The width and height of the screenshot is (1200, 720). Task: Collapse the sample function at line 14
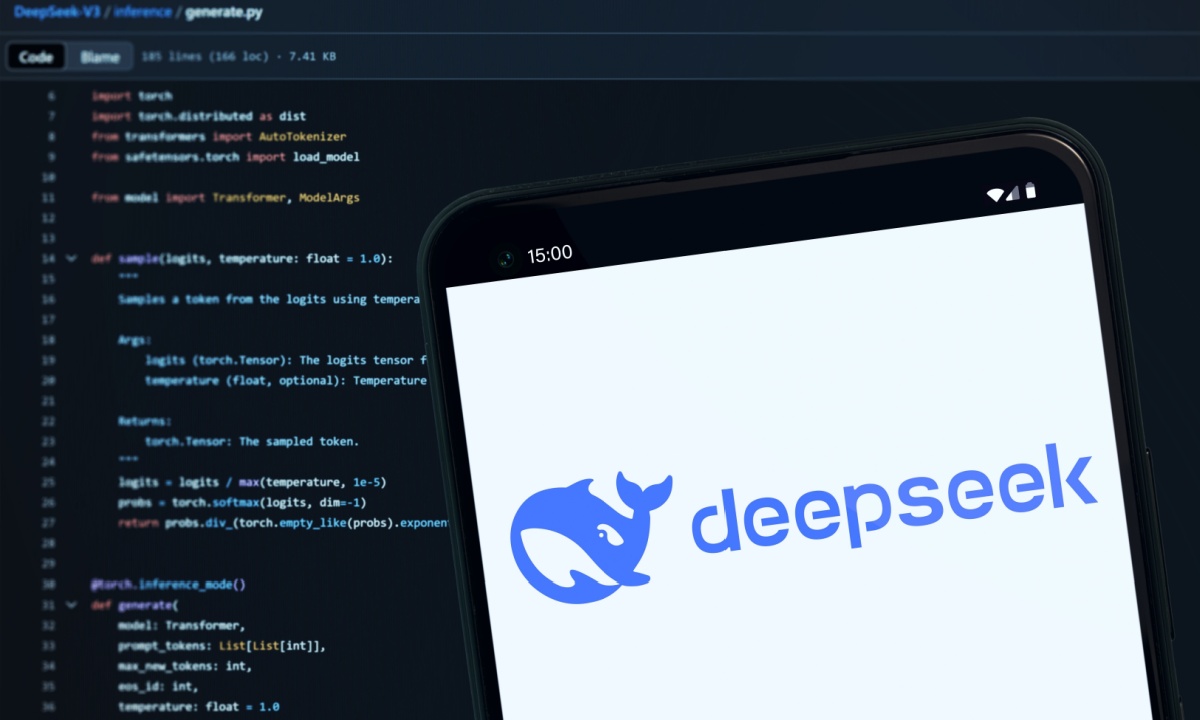(71, 258)
